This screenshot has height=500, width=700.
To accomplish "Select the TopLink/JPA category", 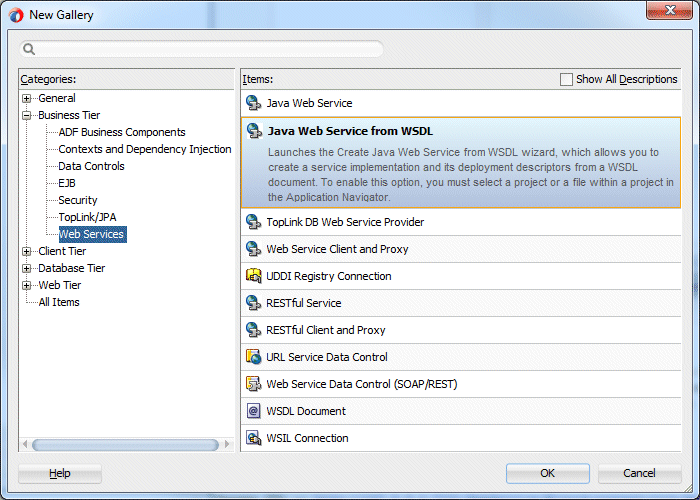I will (x=88, y=217).
